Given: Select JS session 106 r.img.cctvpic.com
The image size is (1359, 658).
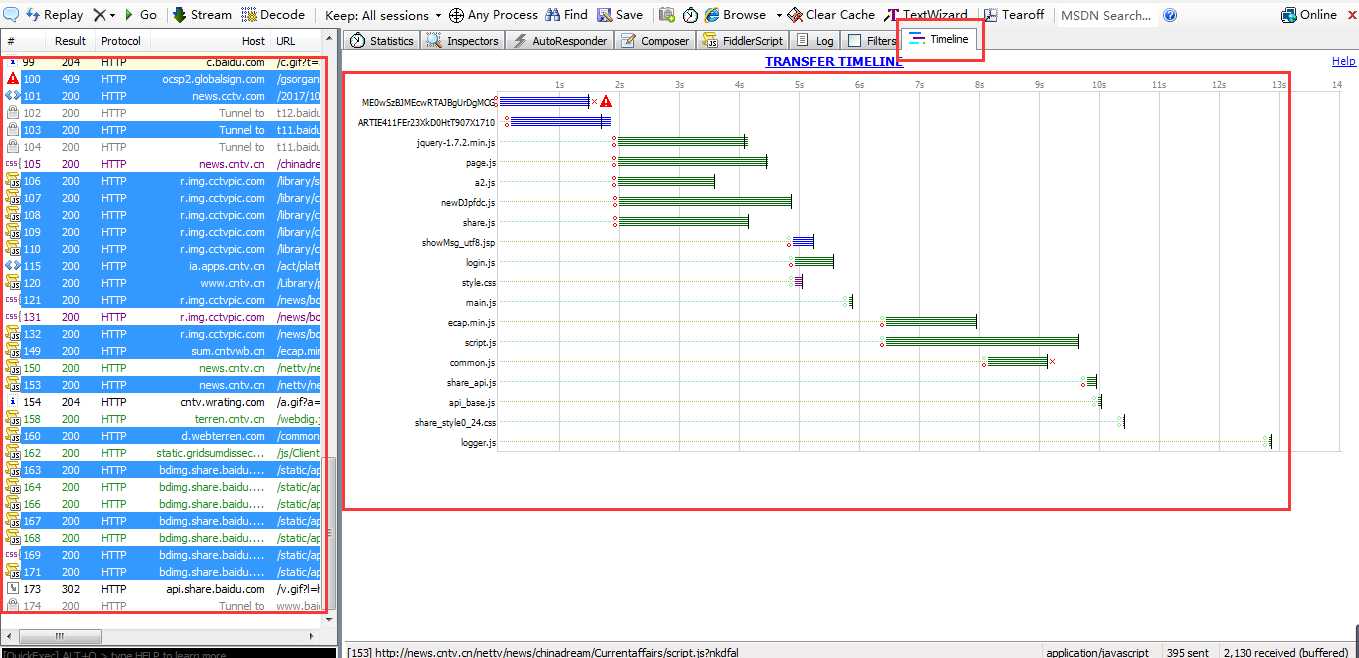Looking at the screenshot, I should pos(162,181).
